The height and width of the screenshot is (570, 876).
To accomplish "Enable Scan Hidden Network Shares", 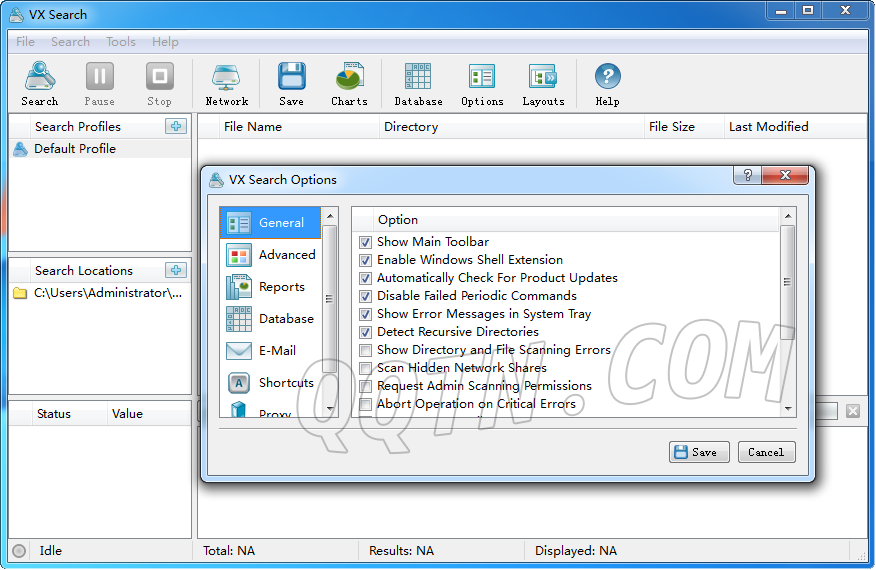I will click(x=366, y=368).
